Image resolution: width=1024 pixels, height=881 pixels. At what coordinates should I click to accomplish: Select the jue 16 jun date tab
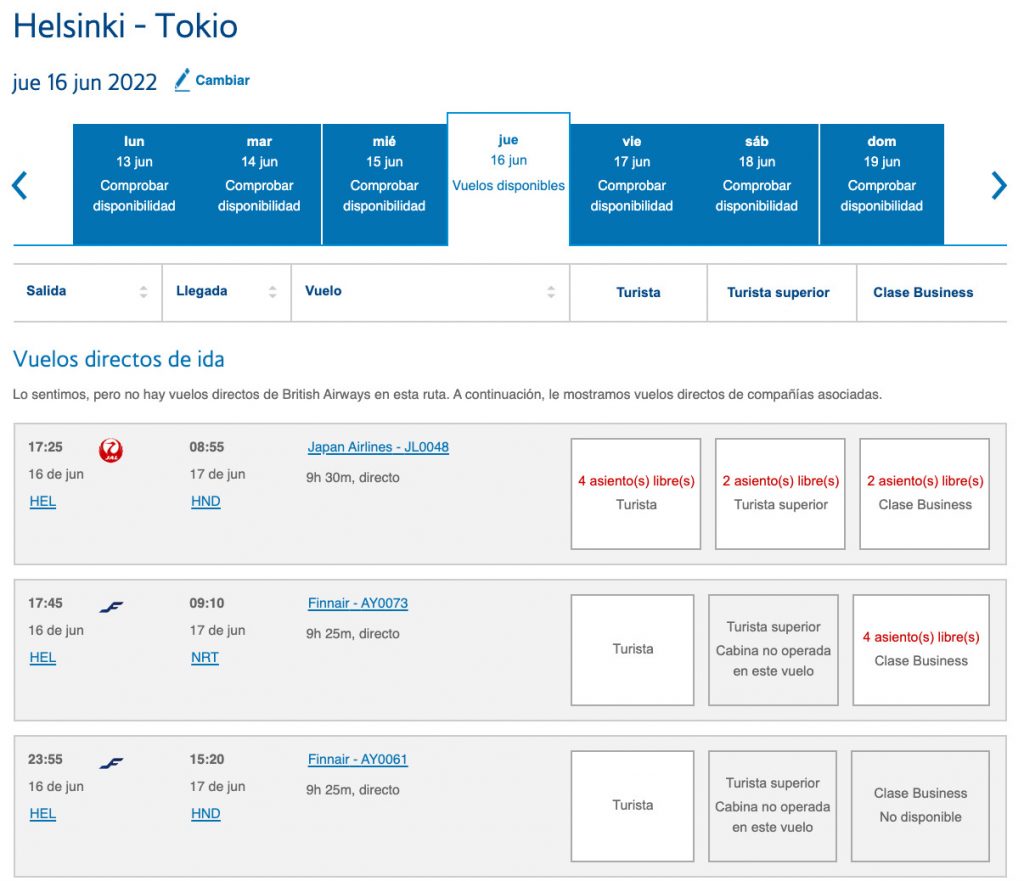coord(509,180)
